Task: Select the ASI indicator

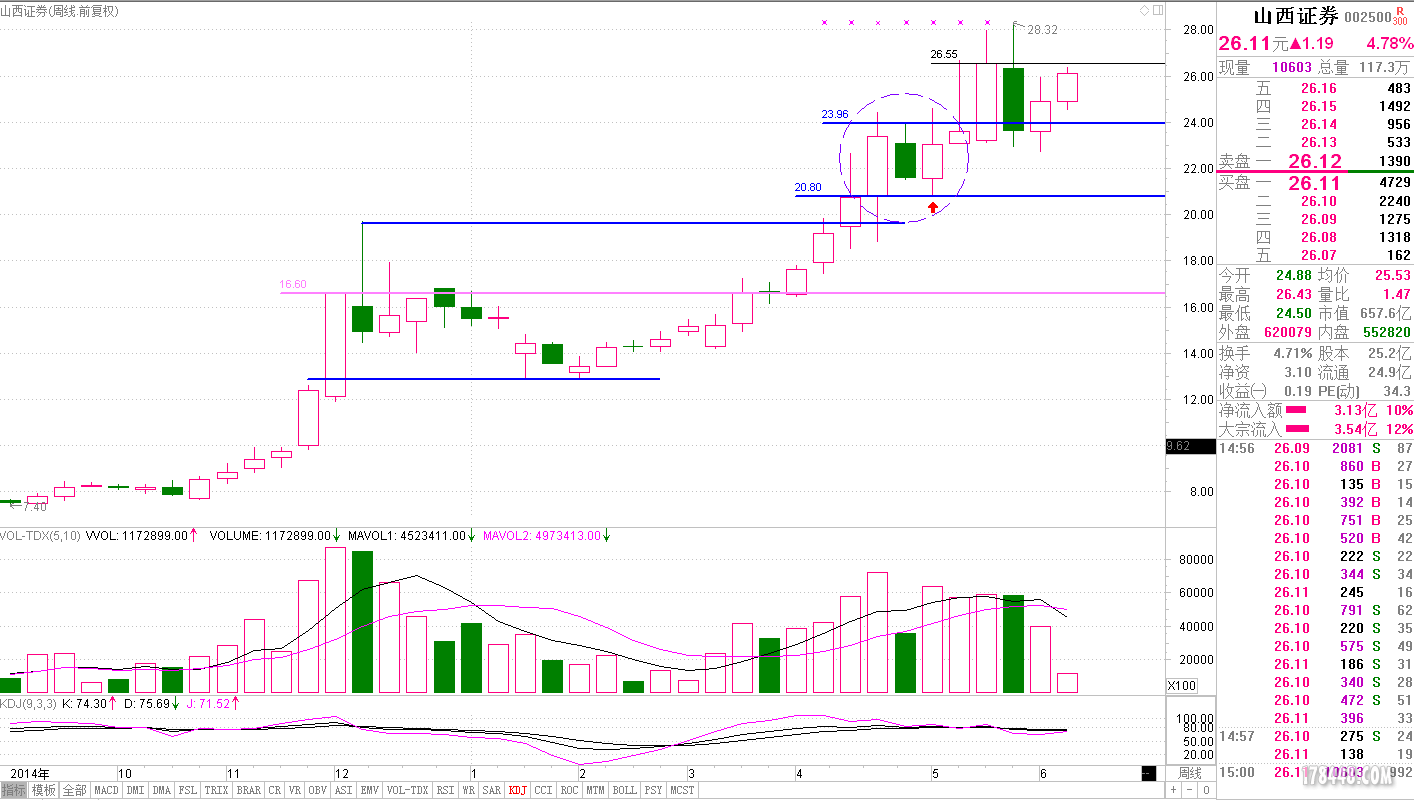Action: click(x=343, y=790)
